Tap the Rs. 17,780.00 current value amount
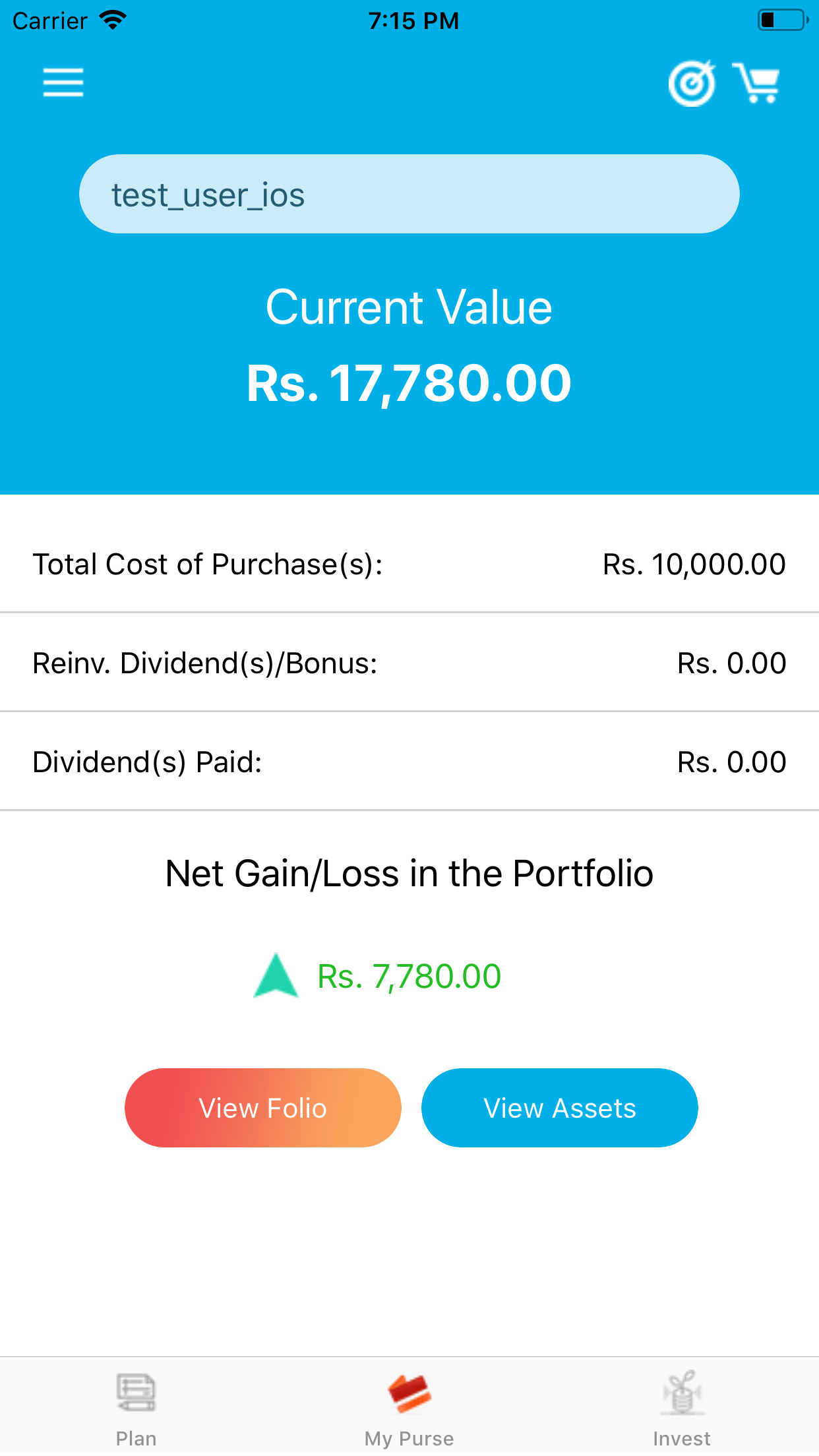Viewport: 819px width, 1456px height. pos(409,384)
